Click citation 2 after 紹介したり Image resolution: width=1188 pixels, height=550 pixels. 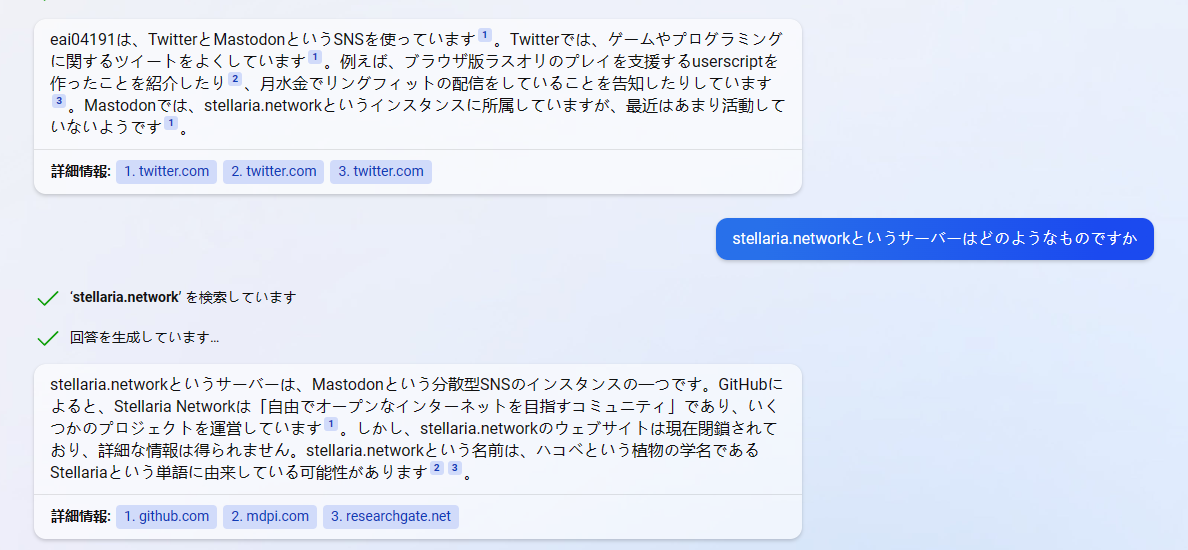pyautogui.click(x=235, y=79)
